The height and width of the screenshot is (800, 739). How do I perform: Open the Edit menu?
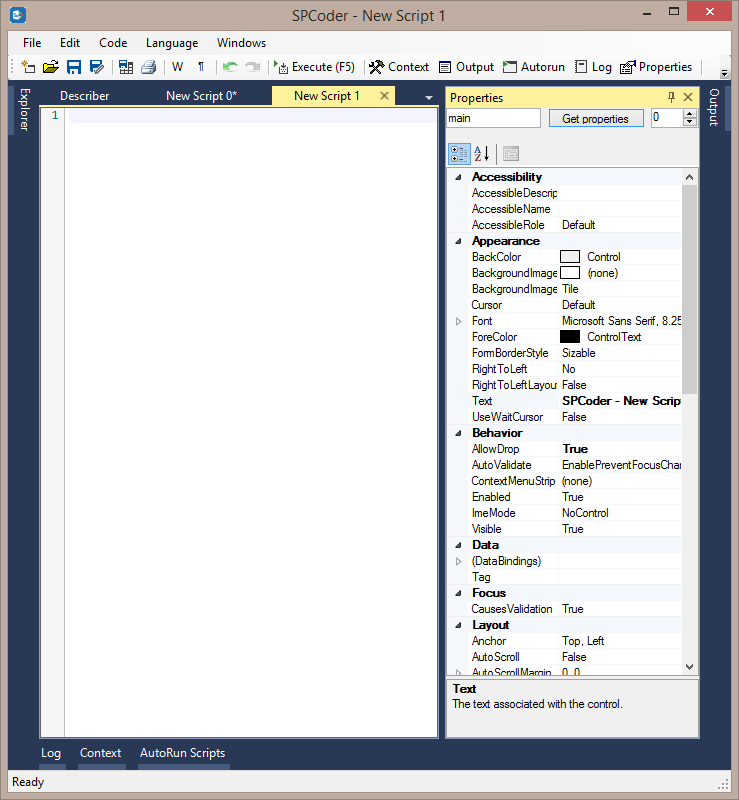tap(70, 43)
